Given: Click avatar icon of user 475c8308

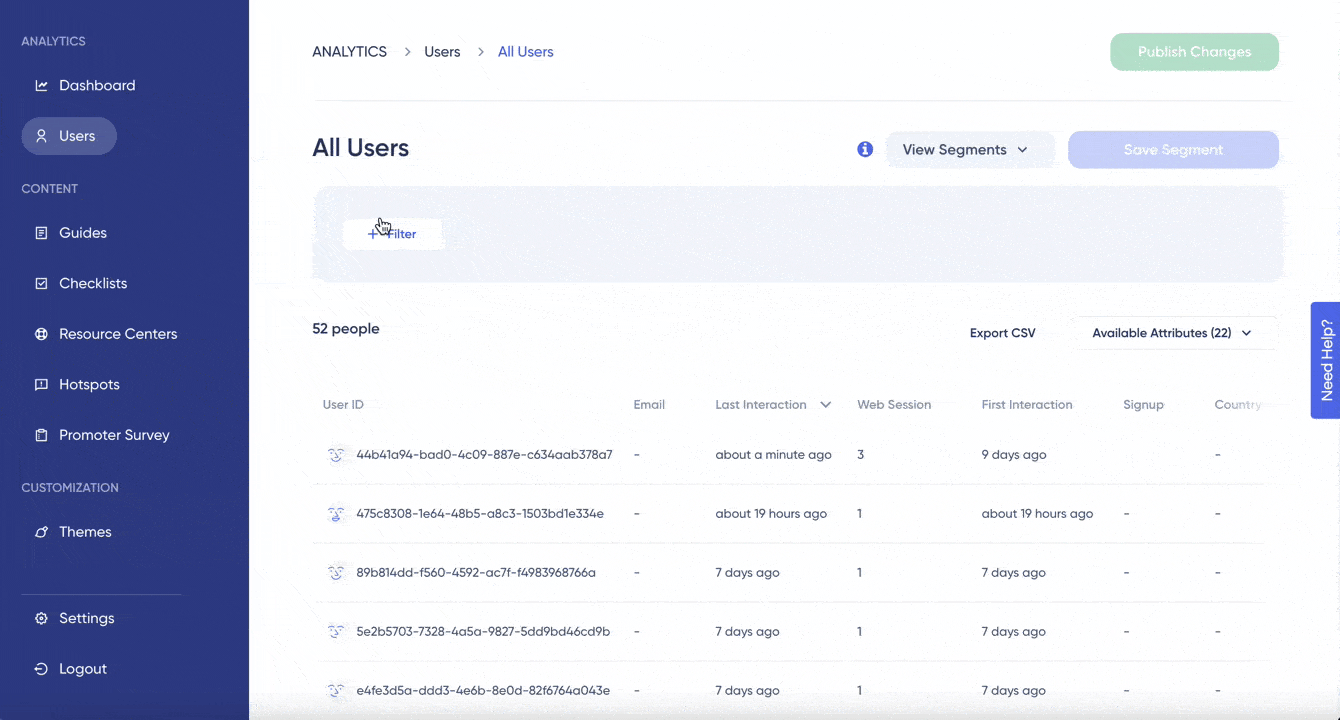Looking at the screenshot, I should click(x=336, y=514).
